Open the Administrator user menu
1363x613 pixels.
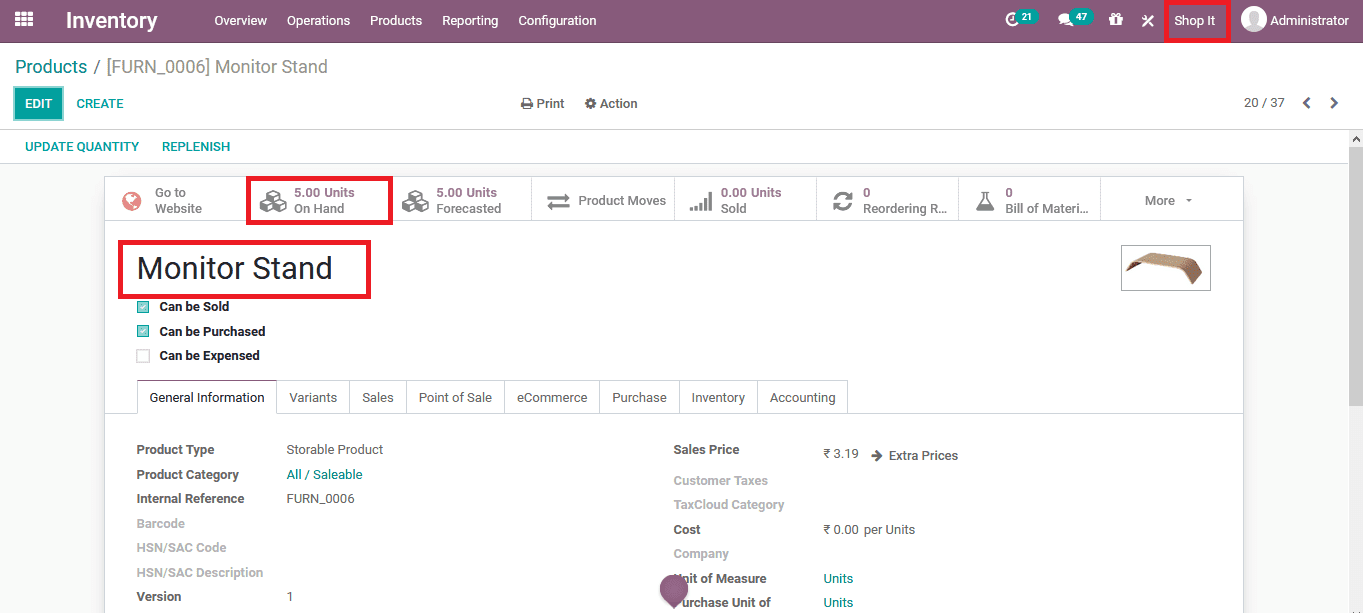tap(1296, 20)
